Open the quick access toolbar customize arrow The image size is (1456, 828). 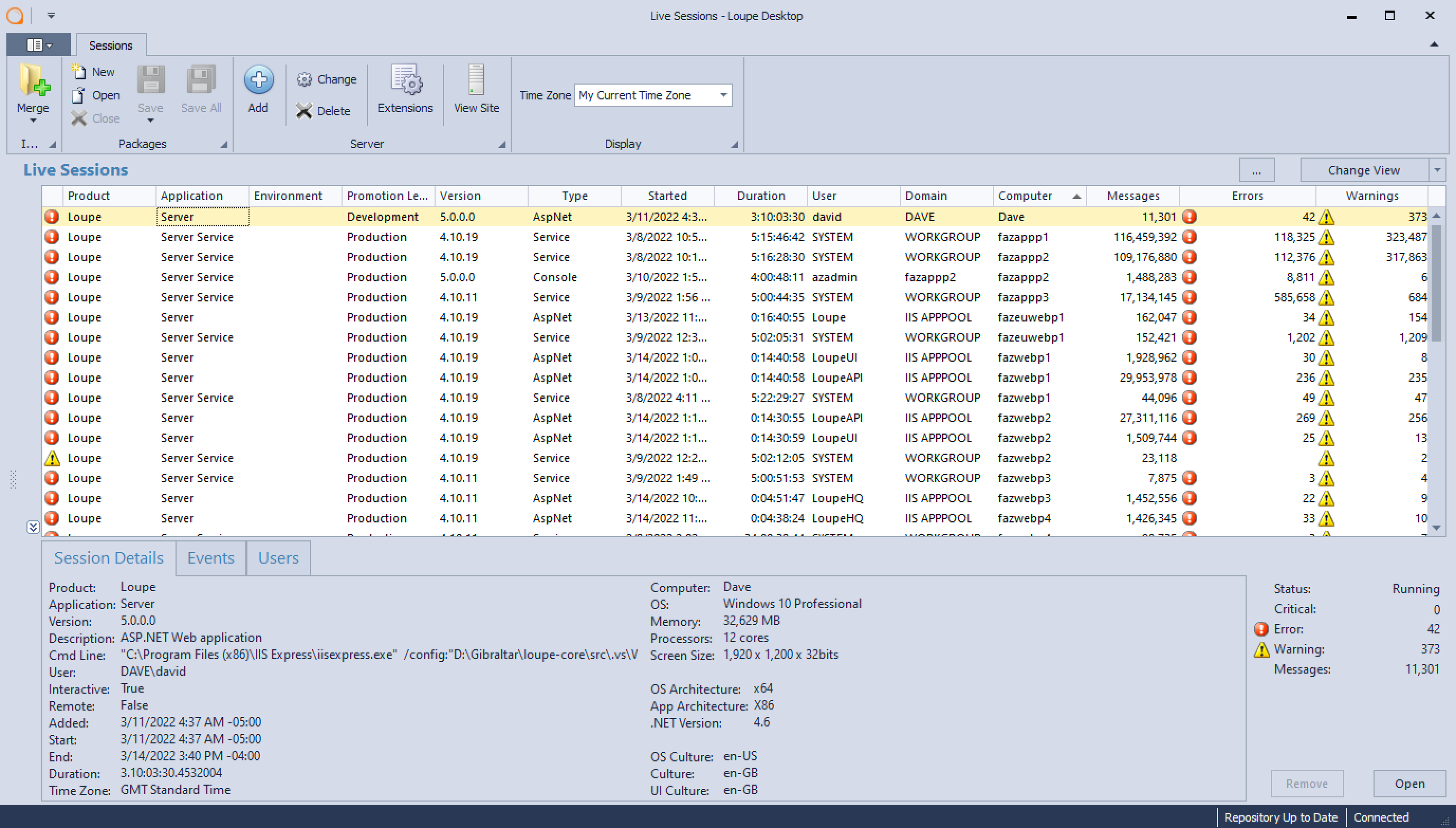[x=51, y=15]
